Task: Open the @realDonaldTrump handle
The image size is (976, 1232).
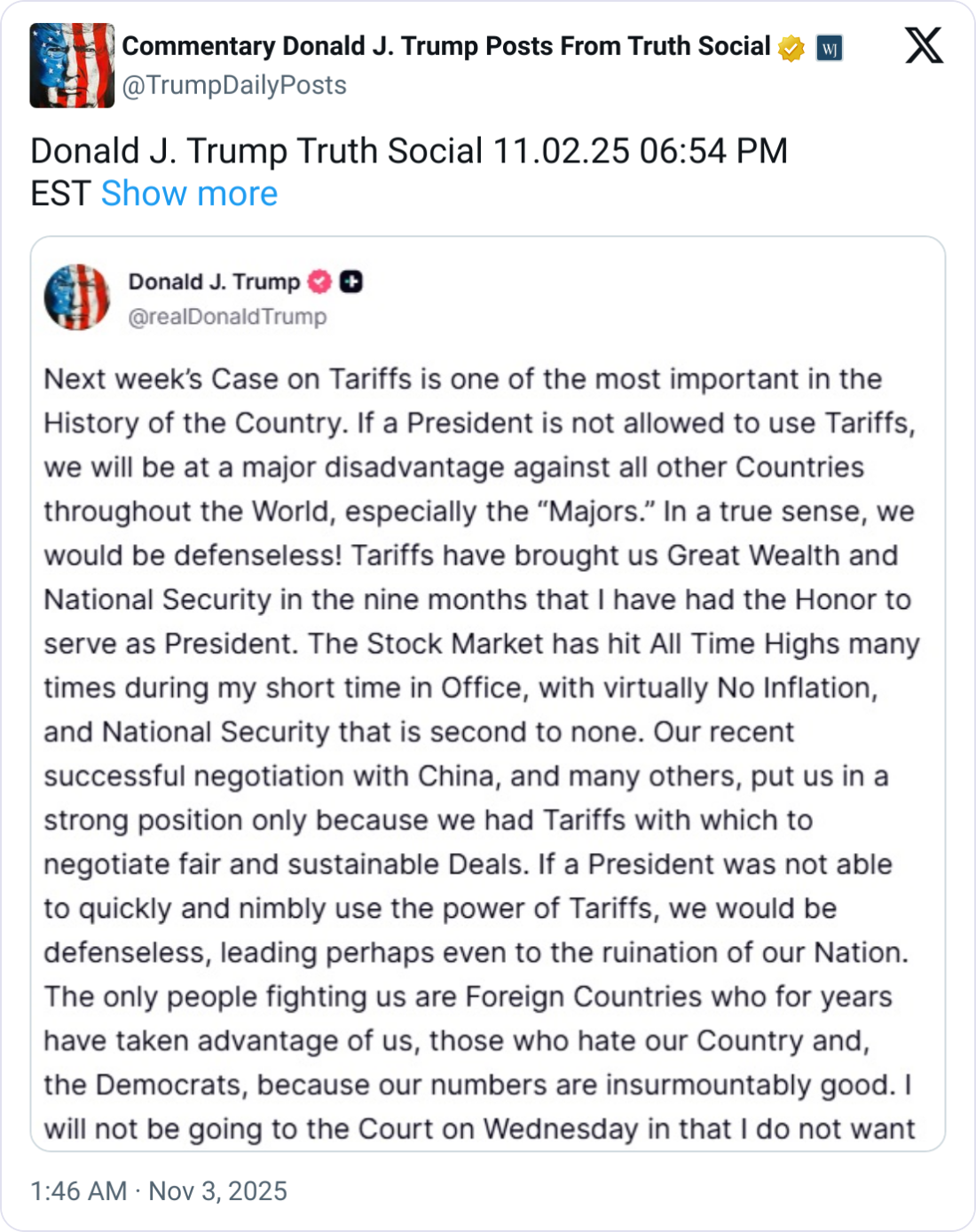Action: tap(228, 317)
